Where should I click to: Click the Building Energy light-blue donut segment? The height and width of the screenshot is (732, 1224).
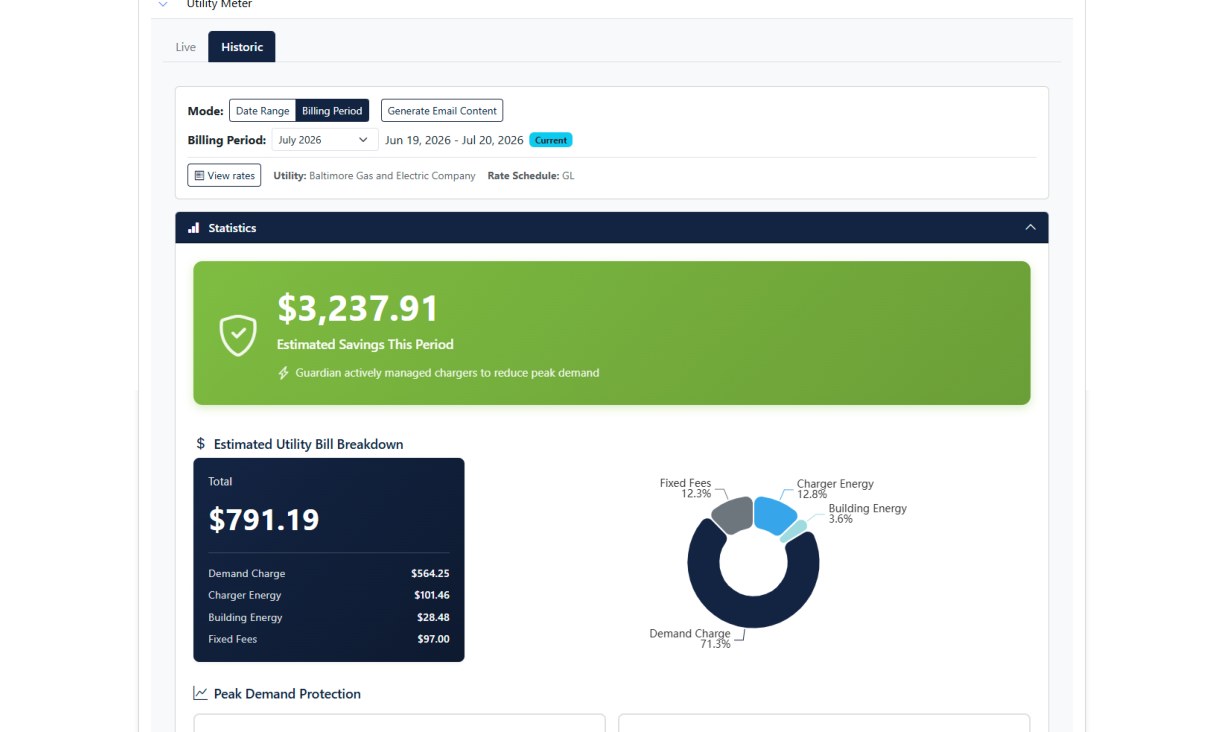[x=793, y=530]
